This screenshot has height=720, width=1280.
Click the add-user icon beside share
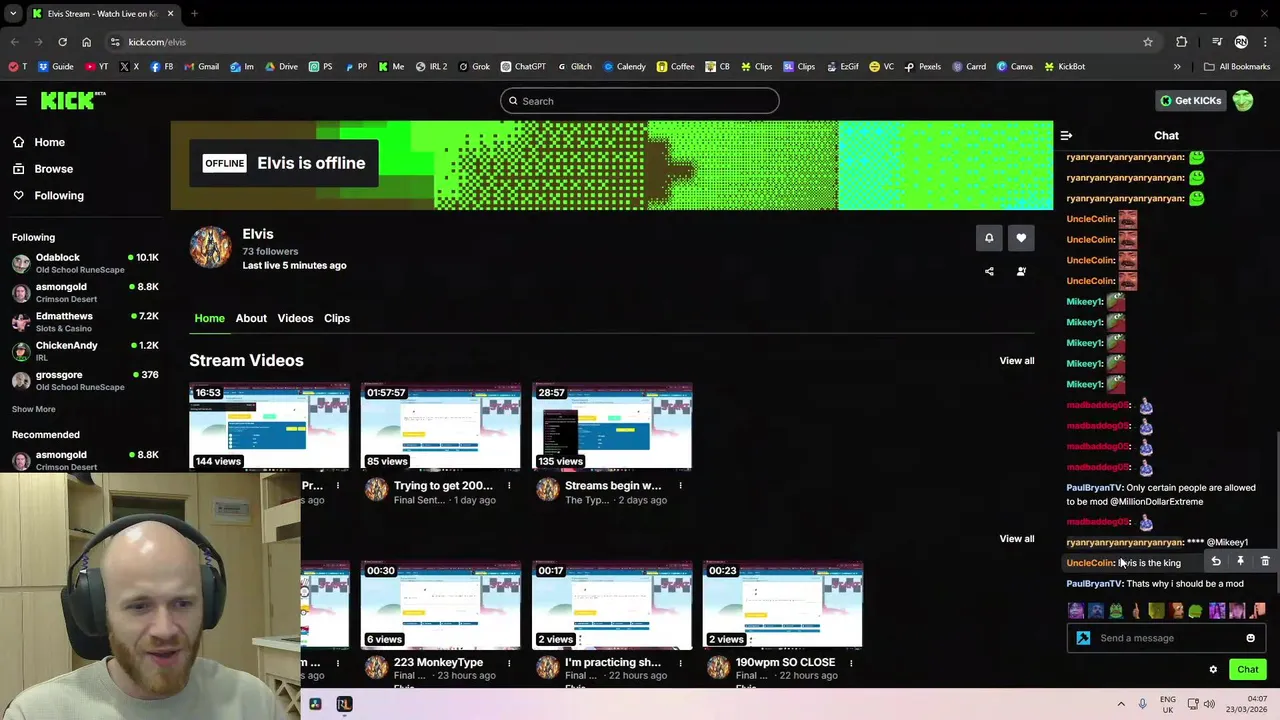point(1021,271)
